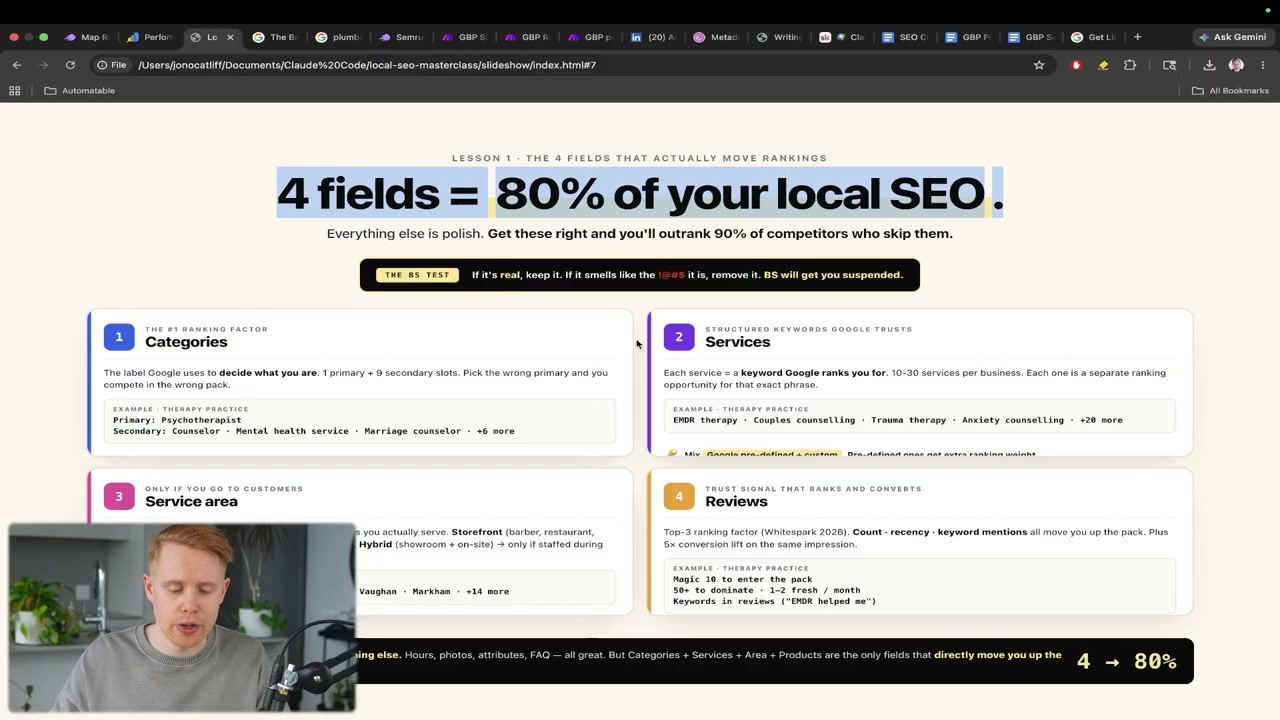Open the Chrome three-dot menu
1280x720 pixels.
[x=1263, y=65]
